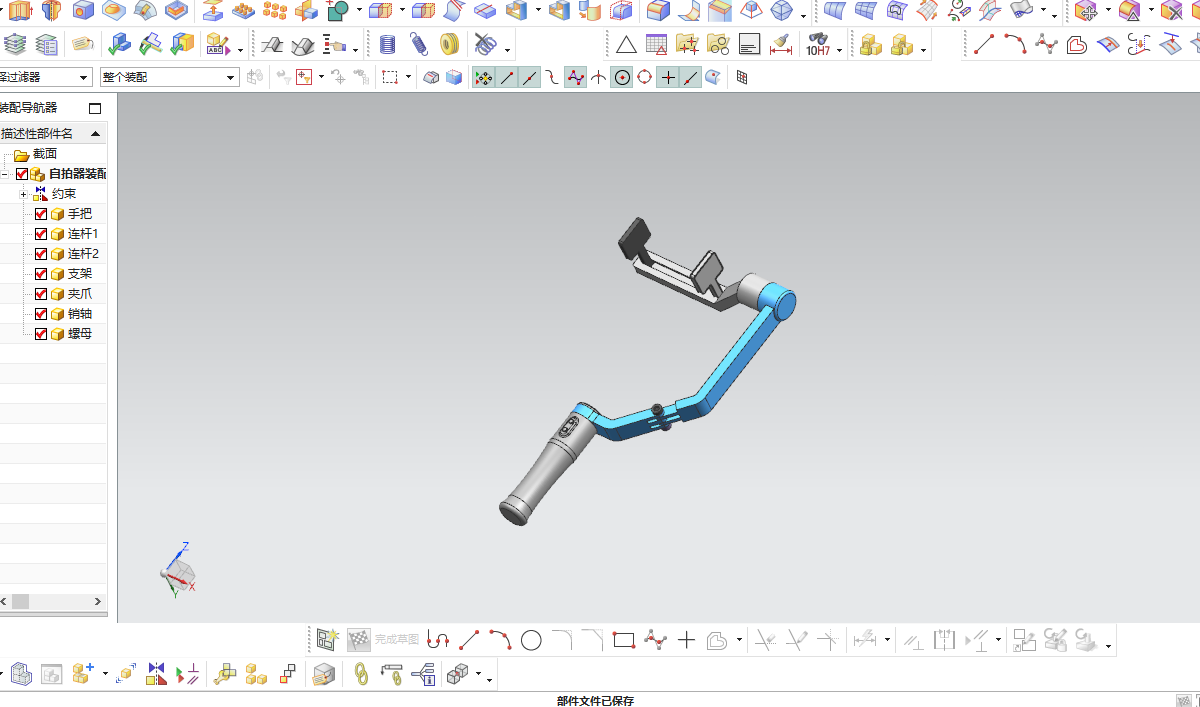Open the dropdown arrow beside the rectangle selection icon
The width and height of the screenshot is (1200, 707).
click(x=409, y=77)
